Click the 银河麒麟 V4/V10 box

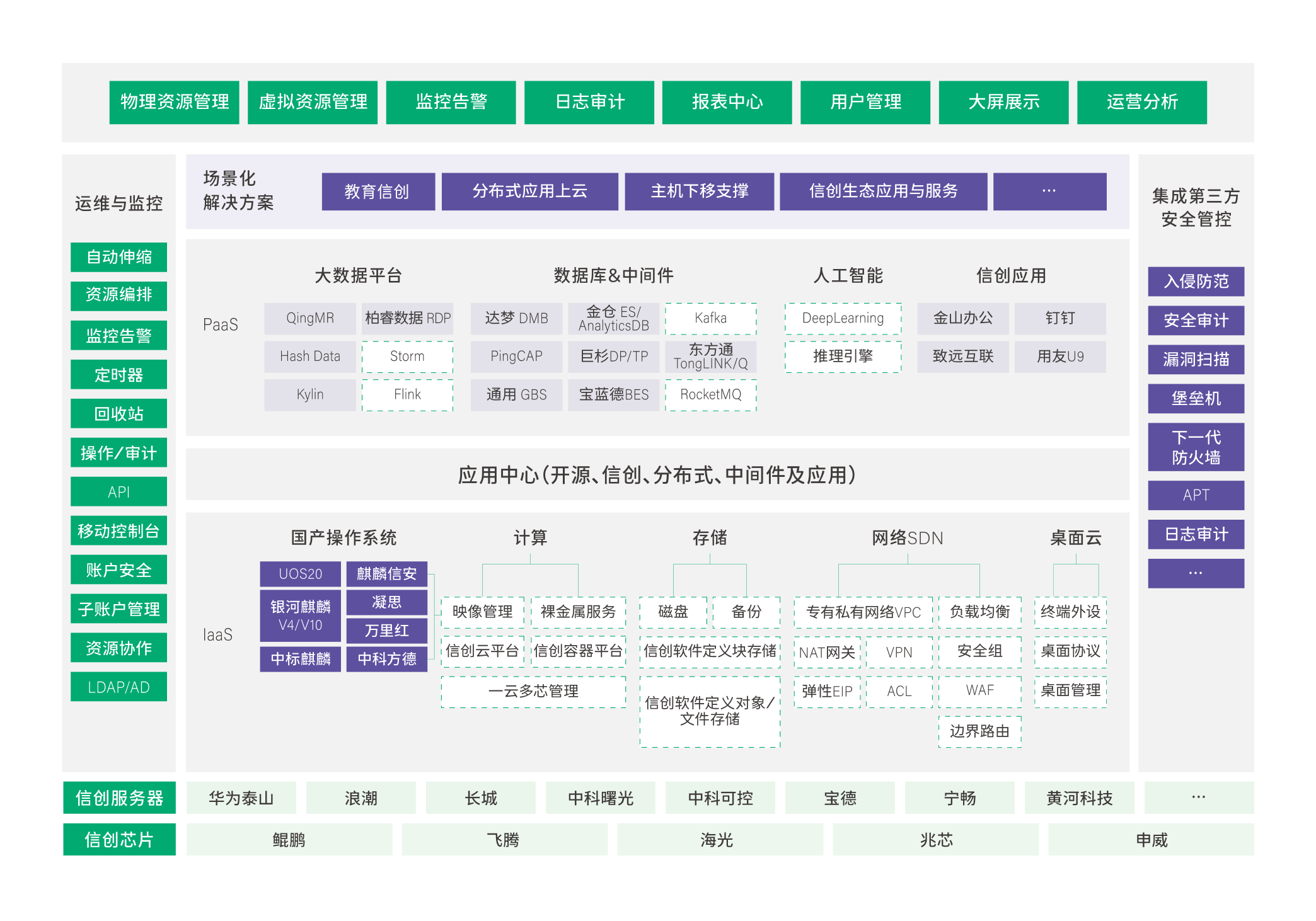(301, 616)
